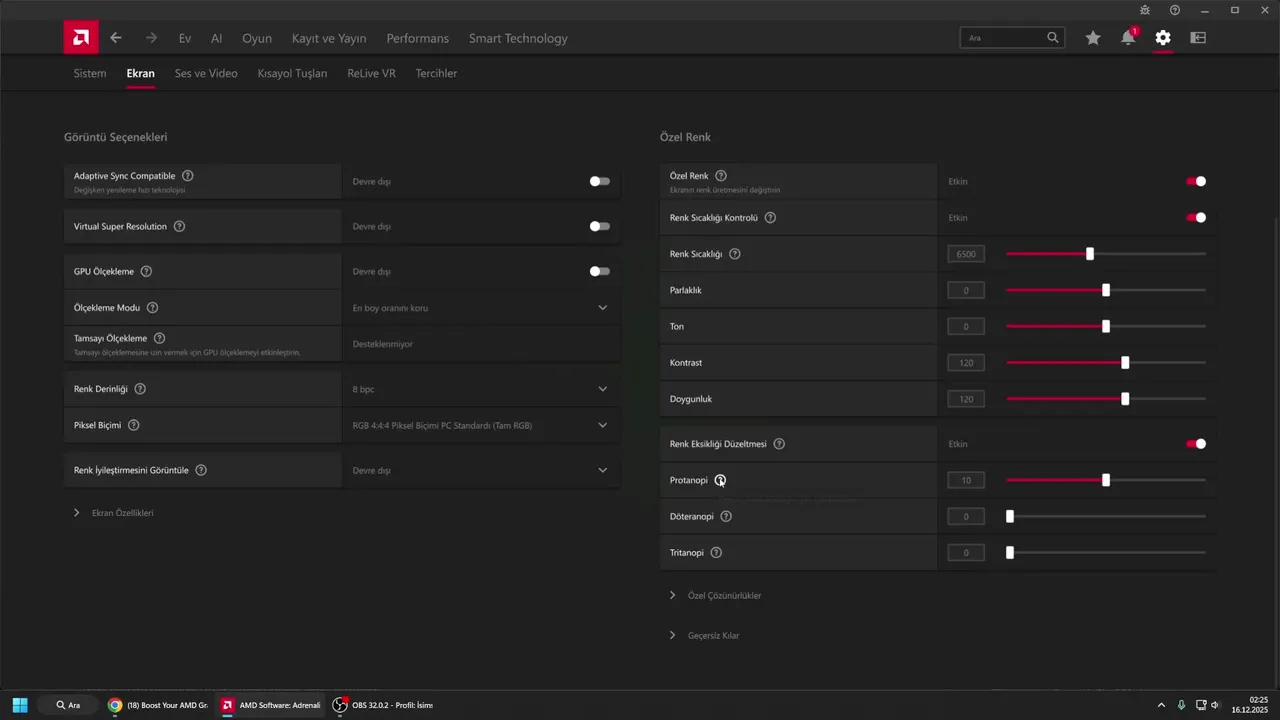Expand Ekran Özellikleri section
Screen dimensions: 1280x720
(113, 513)
